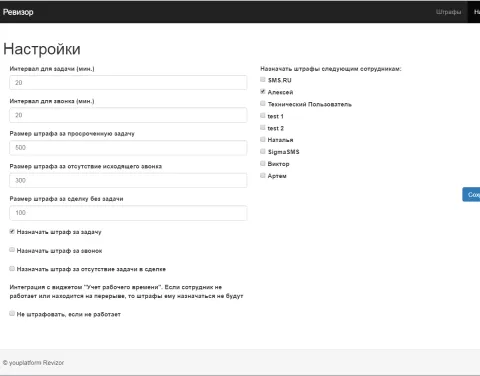Click the Ревизор brand logo link
This screenshot has width=480, height=376.
coord(18,12)
